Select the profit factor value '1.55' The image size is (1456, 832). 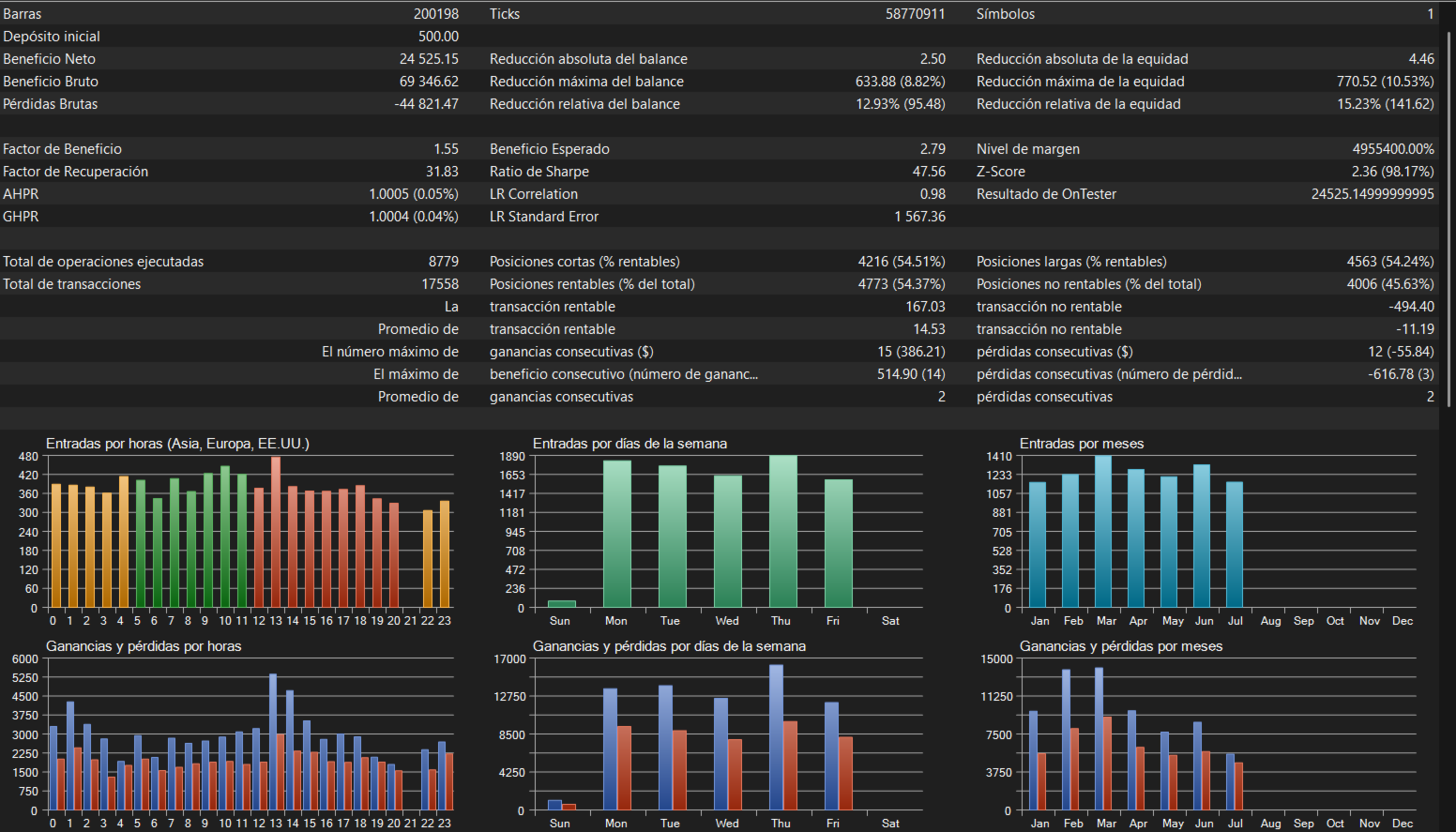tap(447, 149)
